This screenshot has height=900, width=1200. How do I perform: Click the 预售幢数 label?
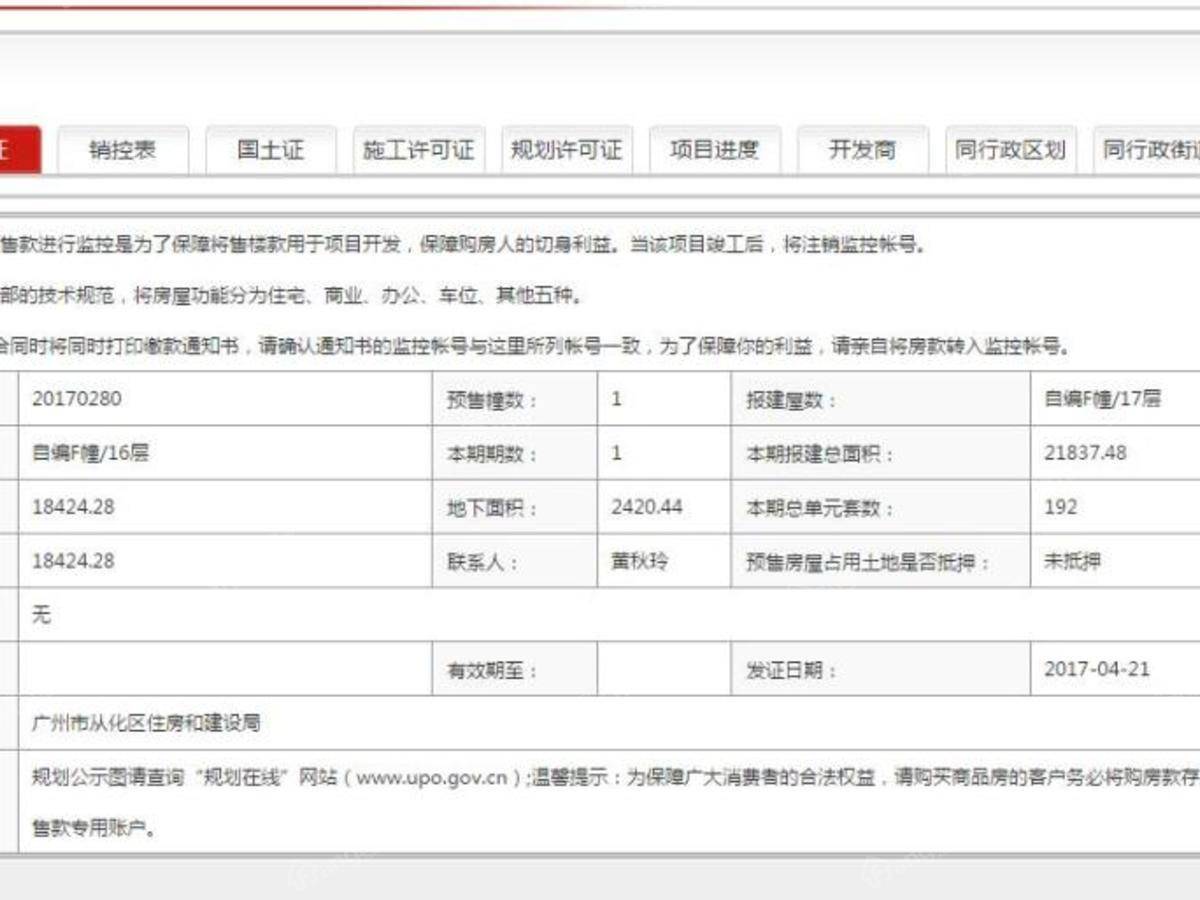(x=491, y=400)
